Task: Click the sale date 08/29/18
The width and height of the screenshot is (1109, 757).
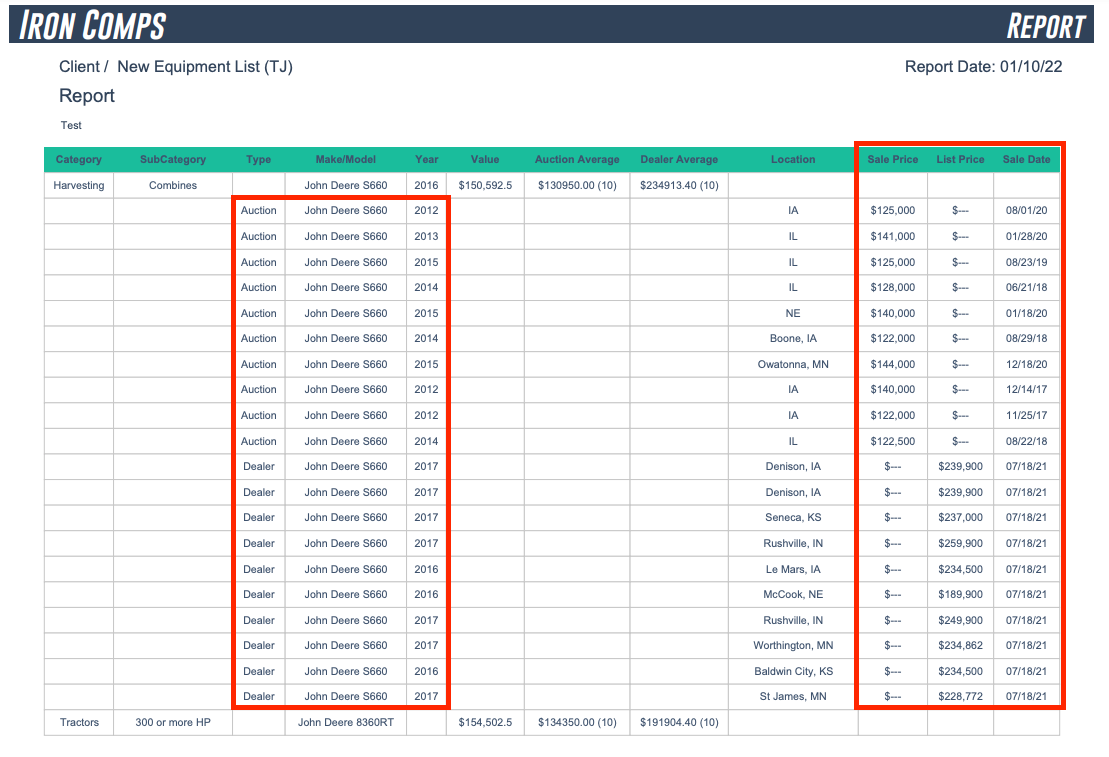Action: [x=1026, y=338]
